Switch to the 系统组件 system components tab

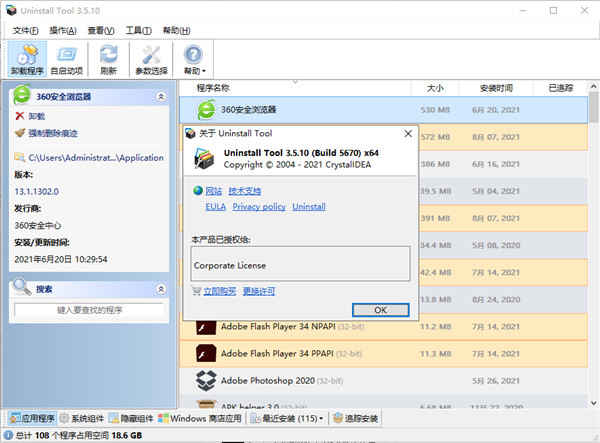point(82,419)
